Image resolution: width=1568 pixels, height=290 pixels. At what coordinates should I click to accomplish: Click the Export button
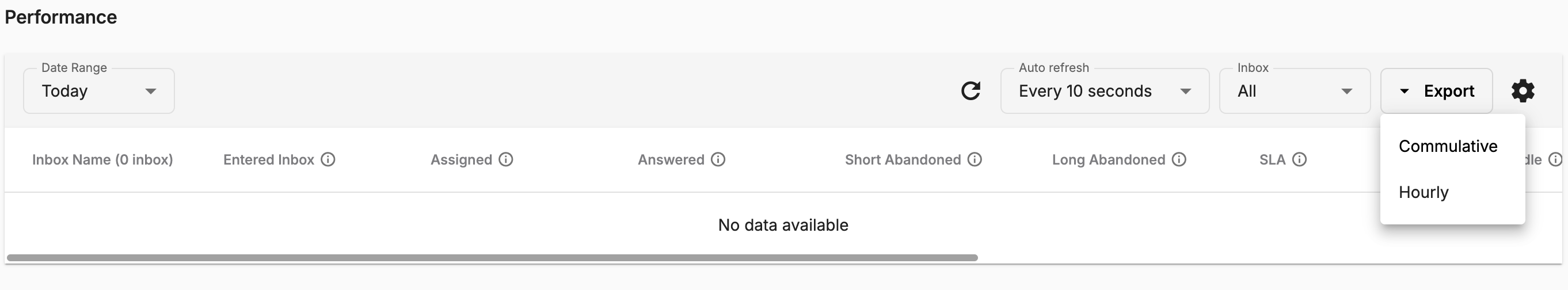click(x=1436, y=91)
